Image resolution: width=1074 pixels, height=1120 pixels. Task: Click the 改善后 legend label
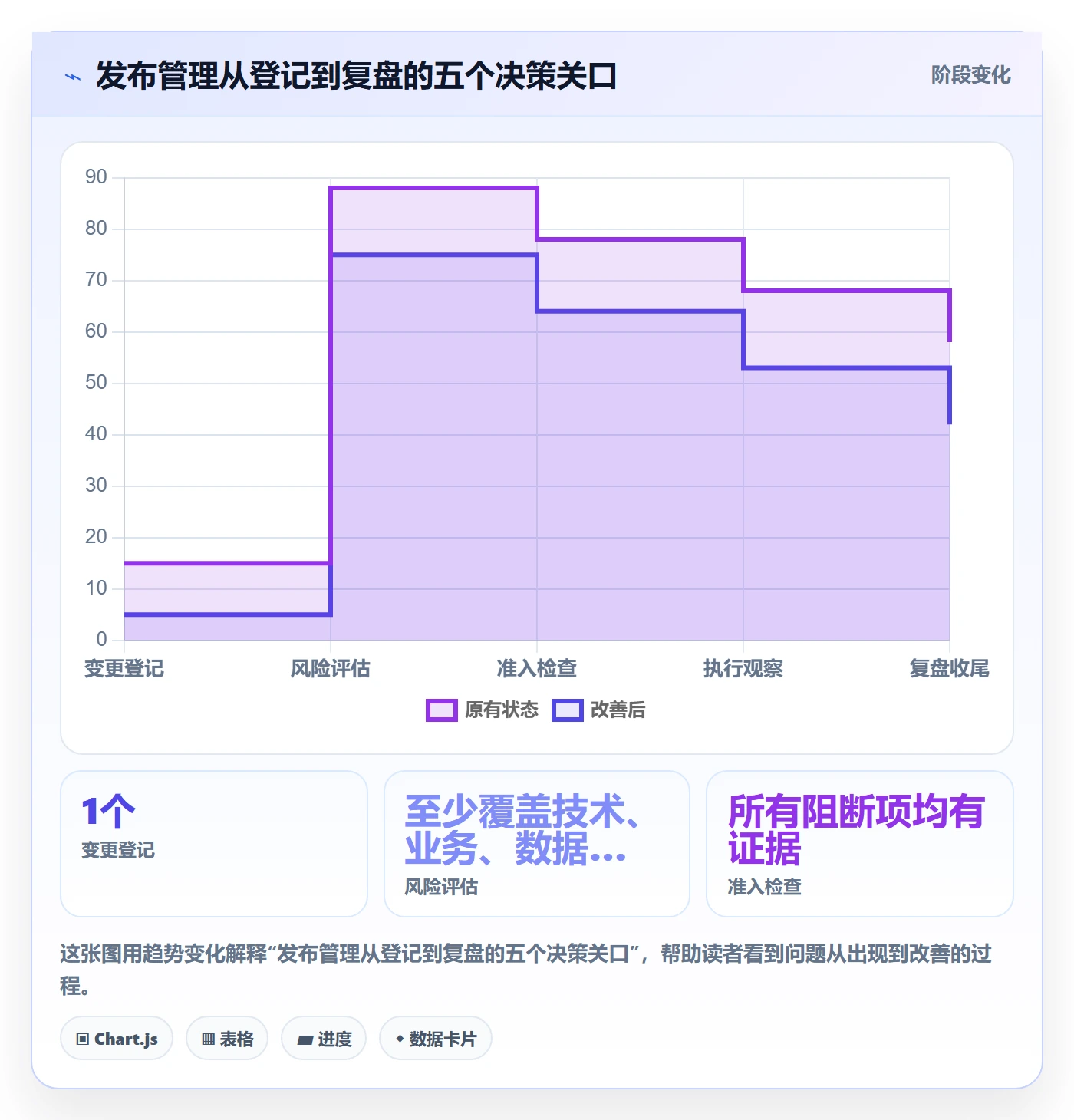[x=618, y=710]
